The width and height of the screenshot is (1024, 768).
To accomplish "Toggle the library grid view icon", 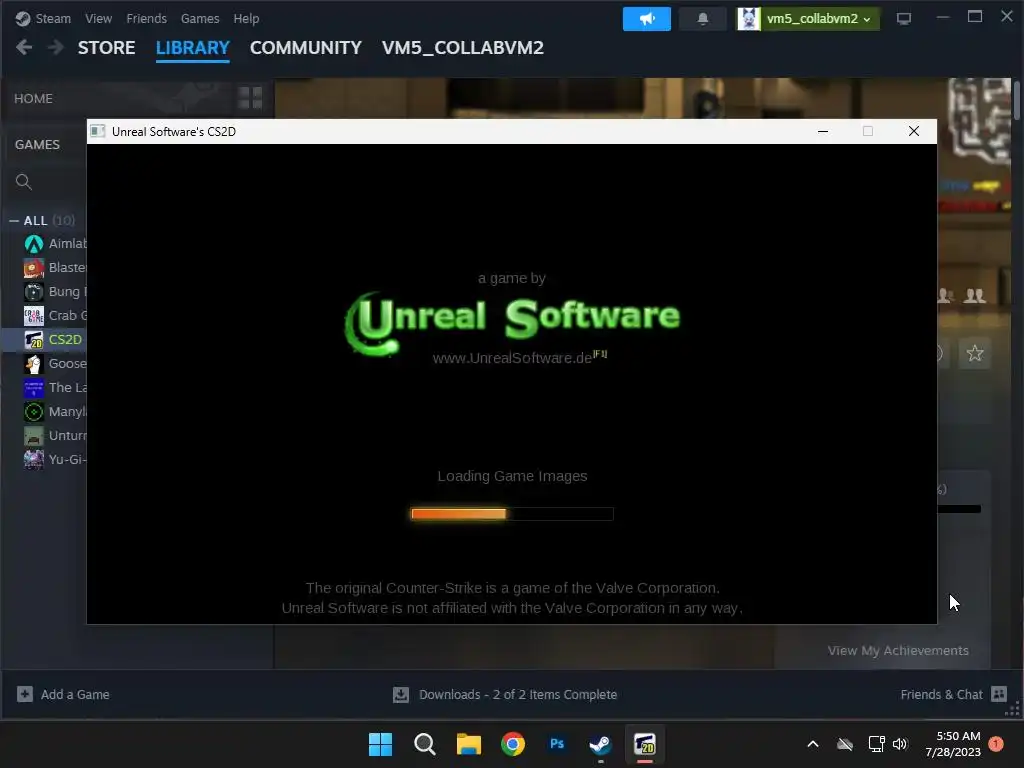I will [x=250, y=98].
